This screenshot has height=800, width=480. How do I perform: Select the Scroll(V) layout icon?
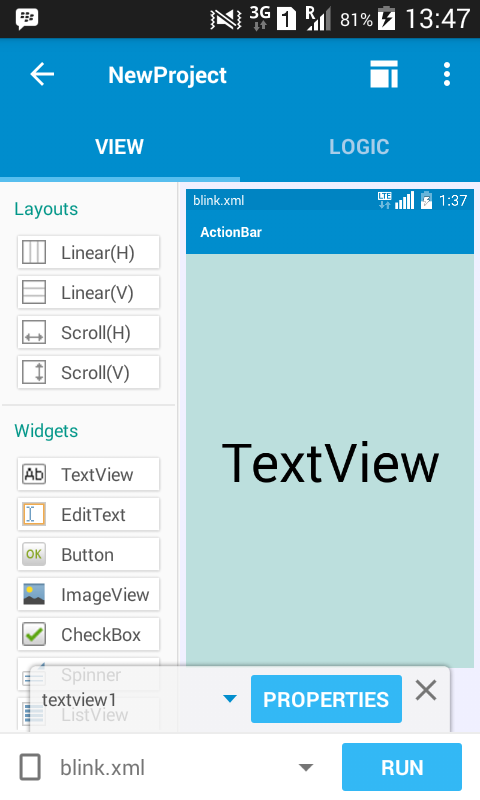click(x=34, y=372)
